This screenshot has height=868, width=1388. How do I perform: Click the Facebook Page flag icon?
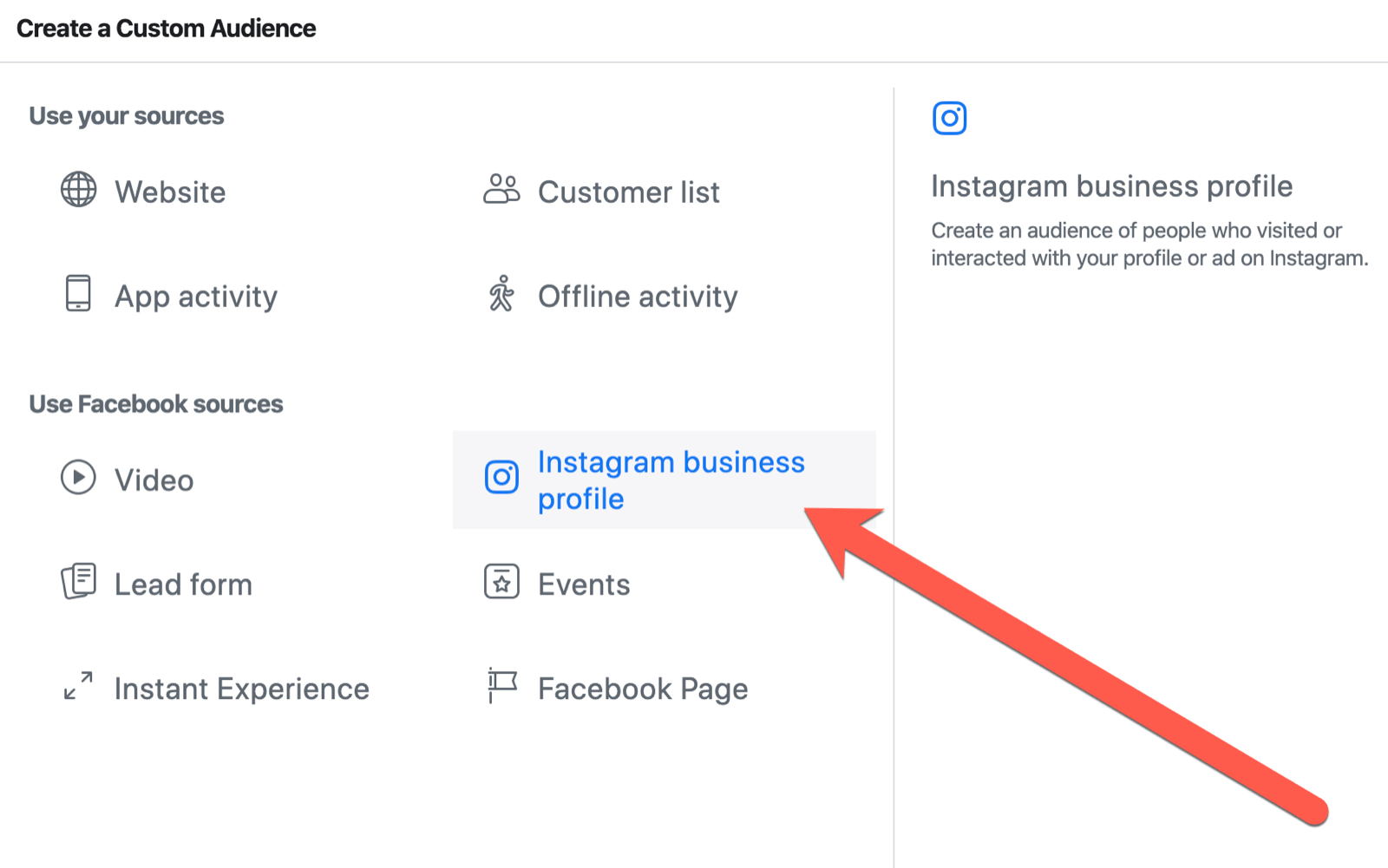(x=501, y=687)
